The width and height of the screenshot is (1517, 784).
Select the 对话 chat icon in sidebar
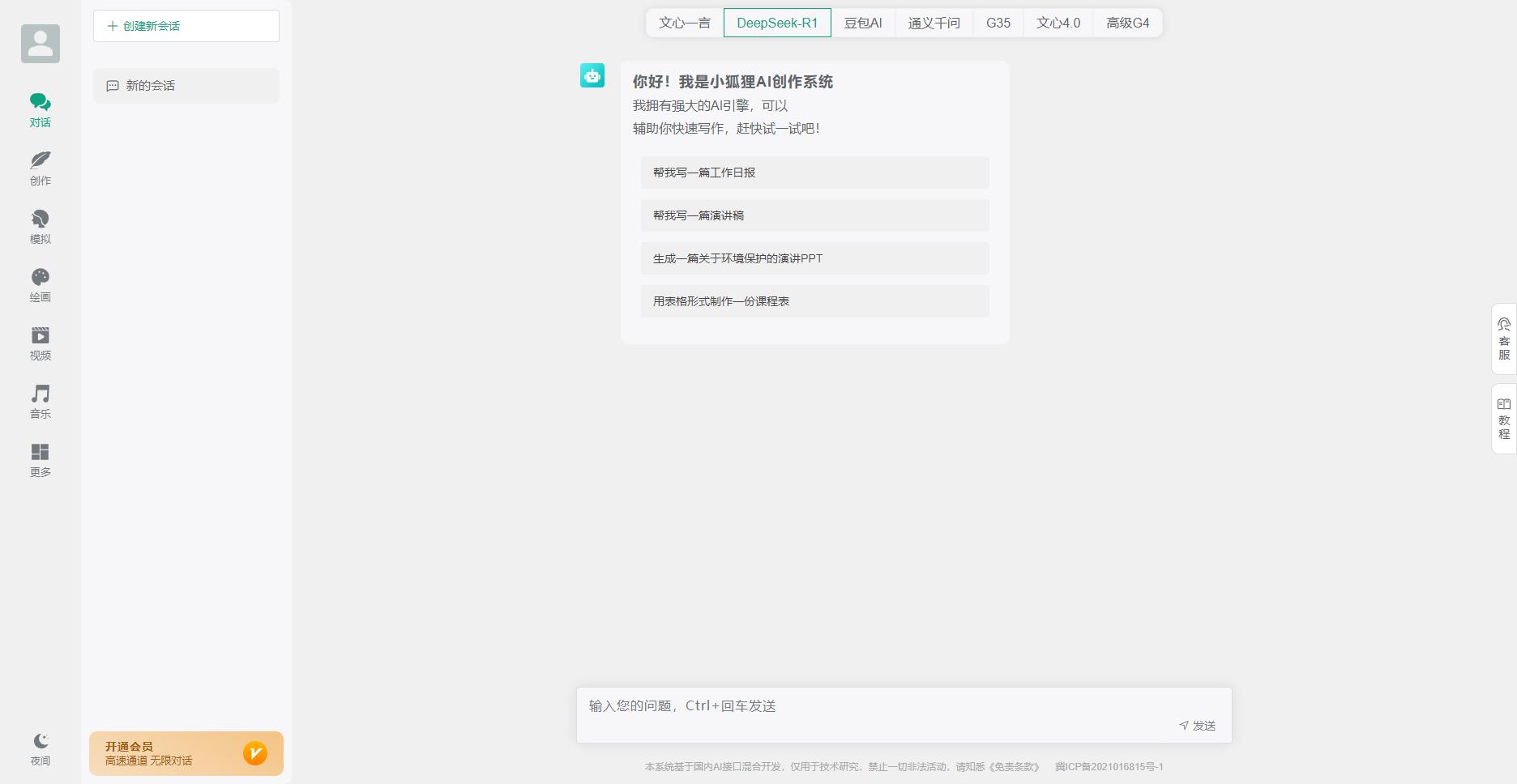40,111
